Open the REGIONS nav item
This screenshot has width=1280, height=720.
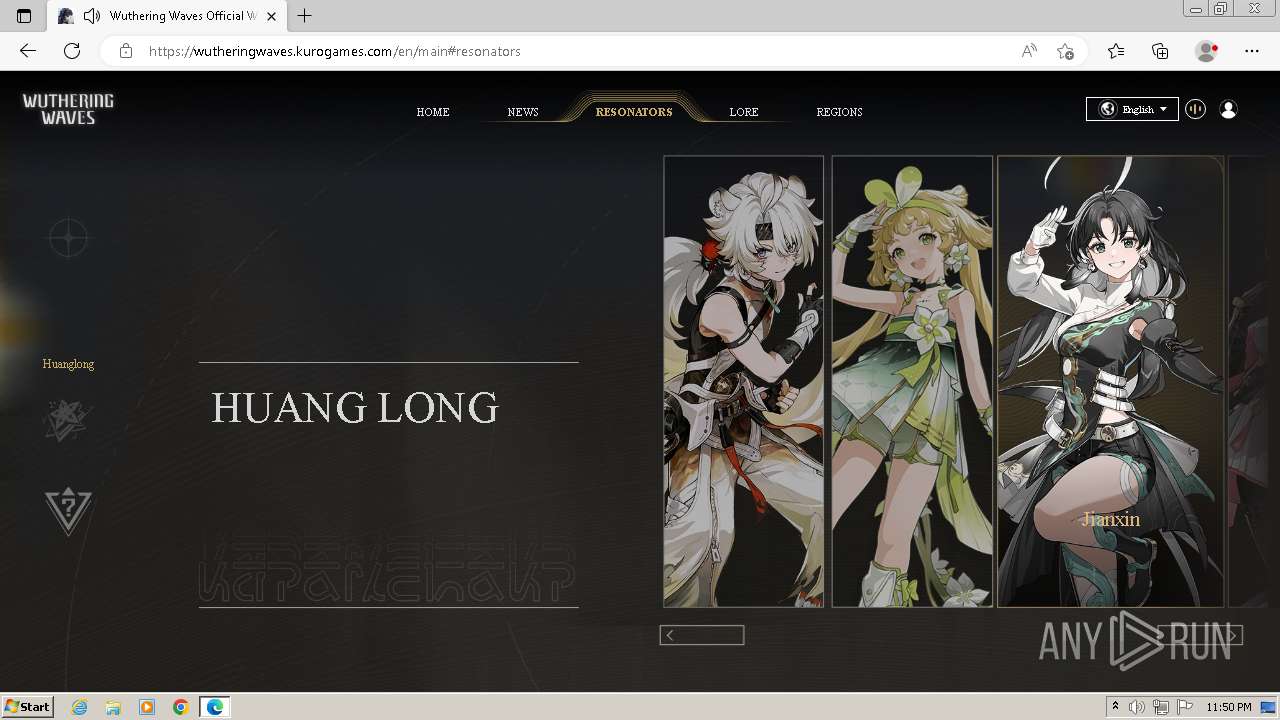(839, 112)
